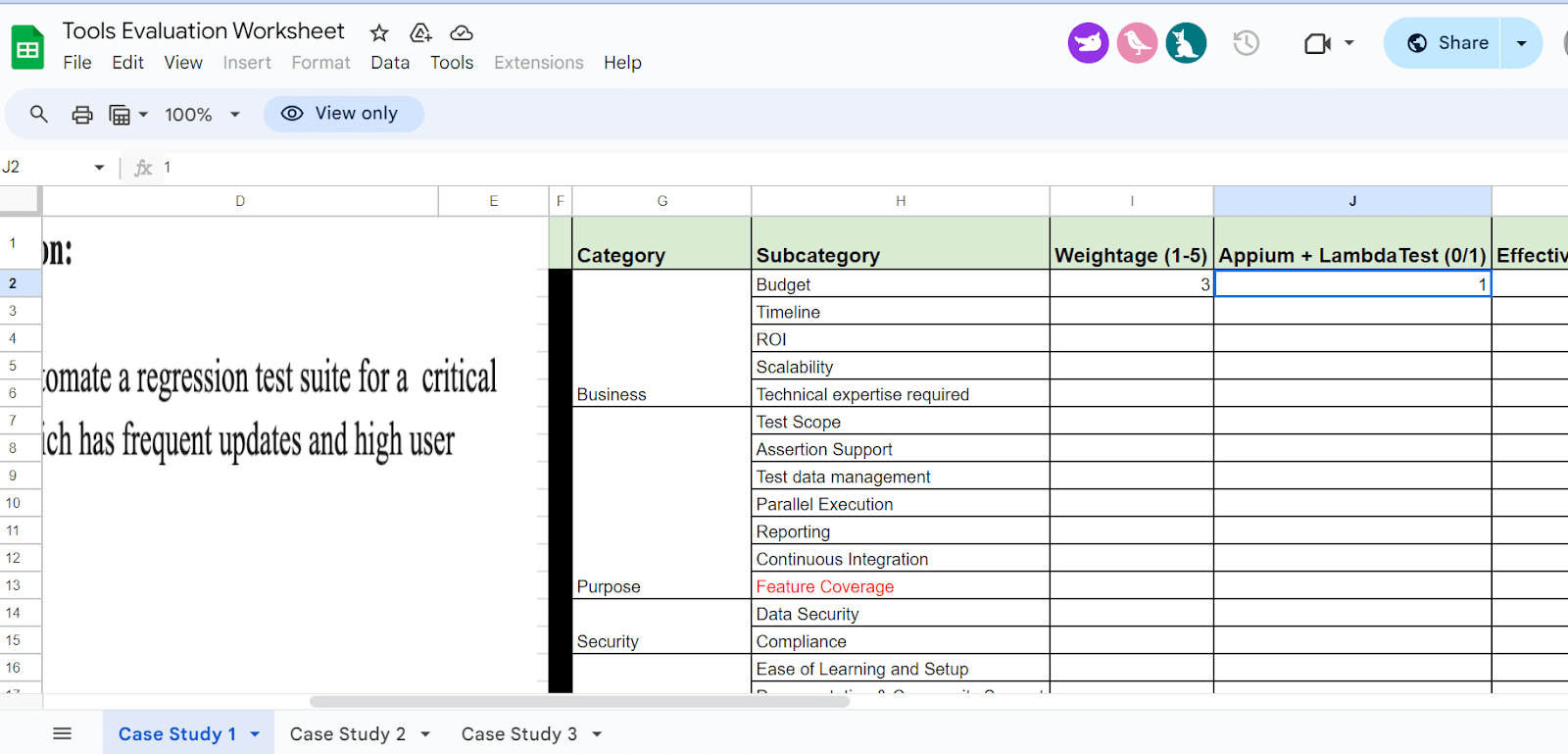Click the purple anonymous collaborator avatar
Viewport: 1568px width, 754px height.
[1088, 43]
